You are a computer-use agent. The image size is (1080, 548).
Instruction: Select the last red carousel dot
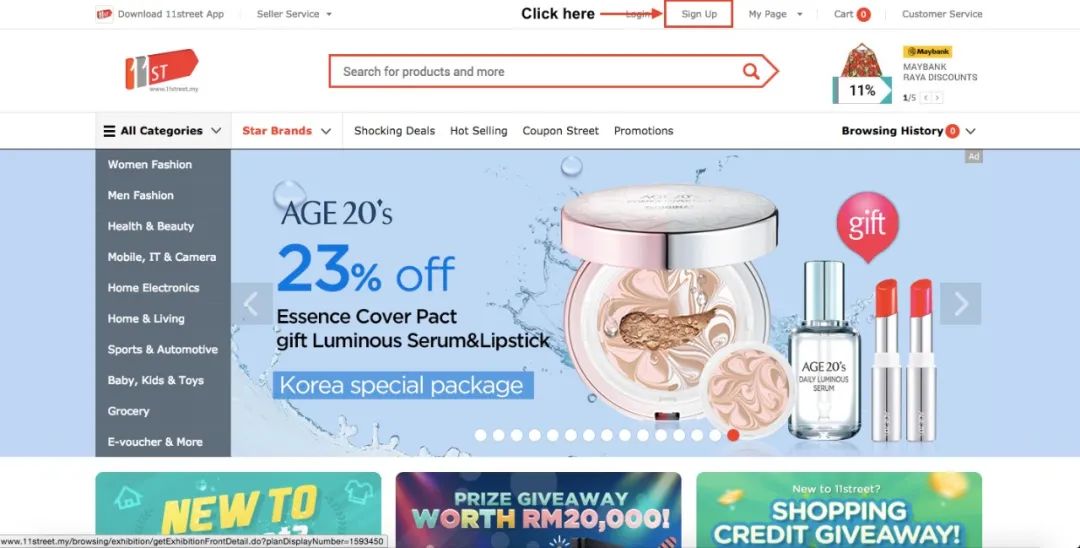tap(733, 435)
